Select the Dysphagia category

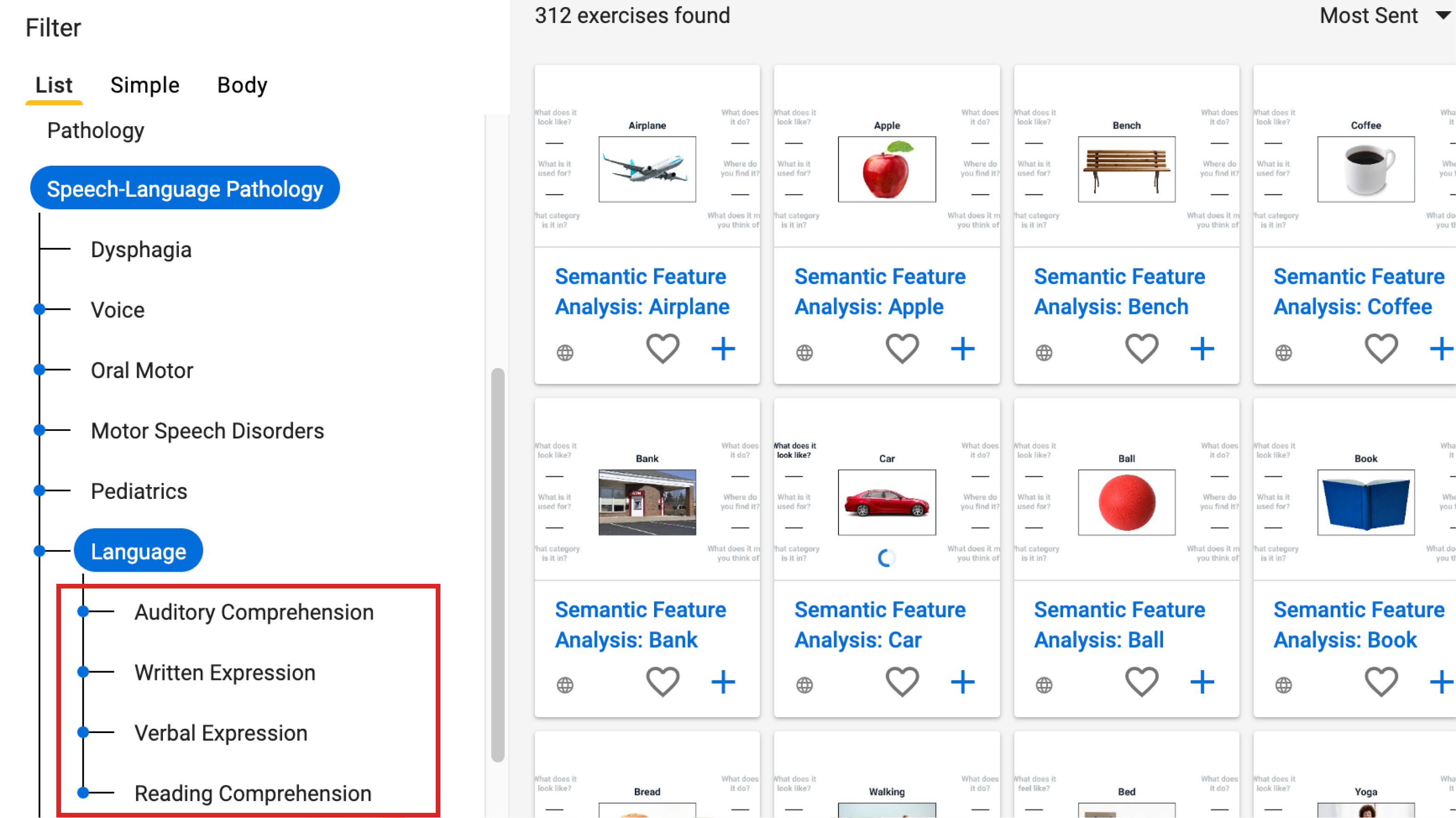(141, 249)
